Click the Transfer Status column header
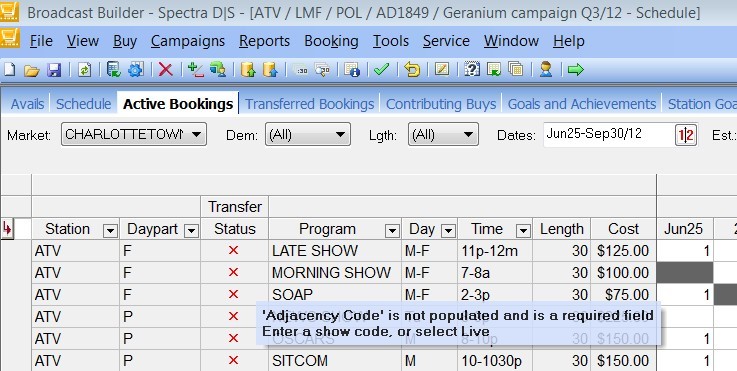This screenshot has height=371, width=737. (x=235, y=218)
